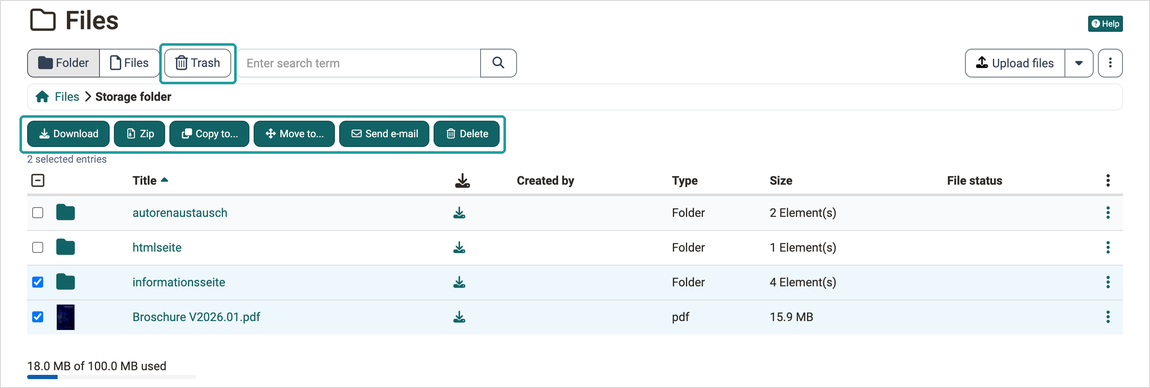Open the informationsseite folder link
This screenshot has width=1150, height=388.
point(178,282)
